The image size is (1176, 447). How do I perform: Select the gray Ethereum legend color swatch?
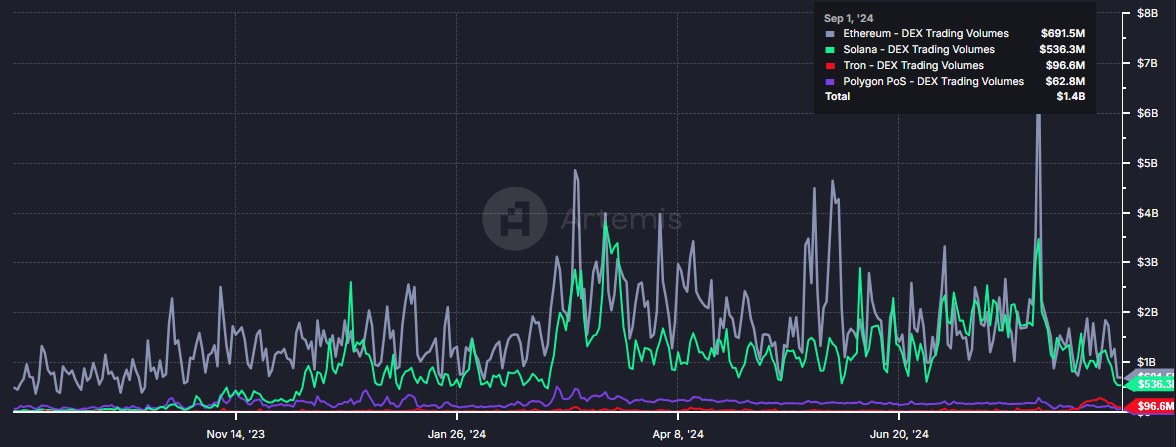828,34
